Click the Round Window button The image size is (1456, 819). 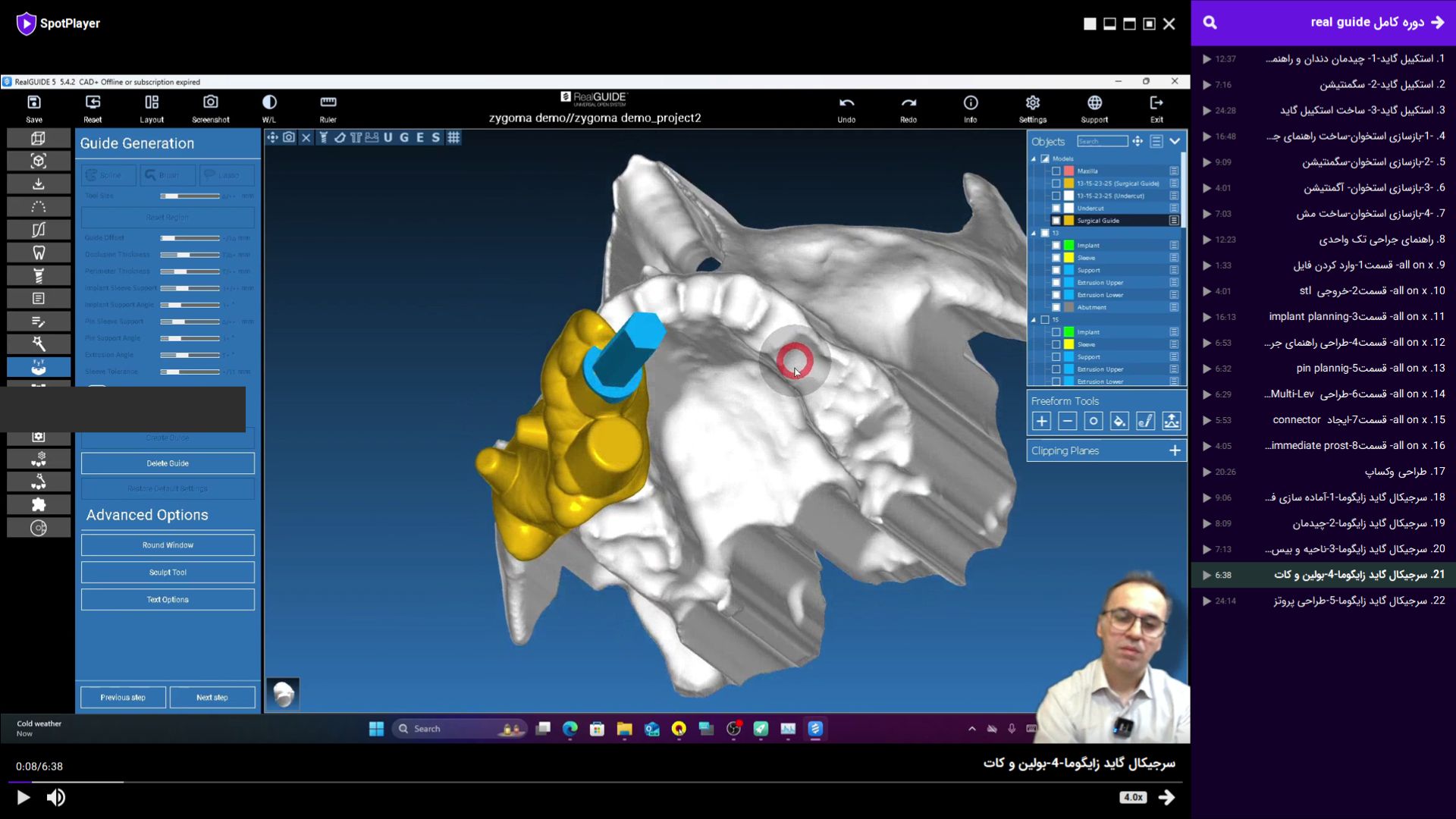[168, 545]
